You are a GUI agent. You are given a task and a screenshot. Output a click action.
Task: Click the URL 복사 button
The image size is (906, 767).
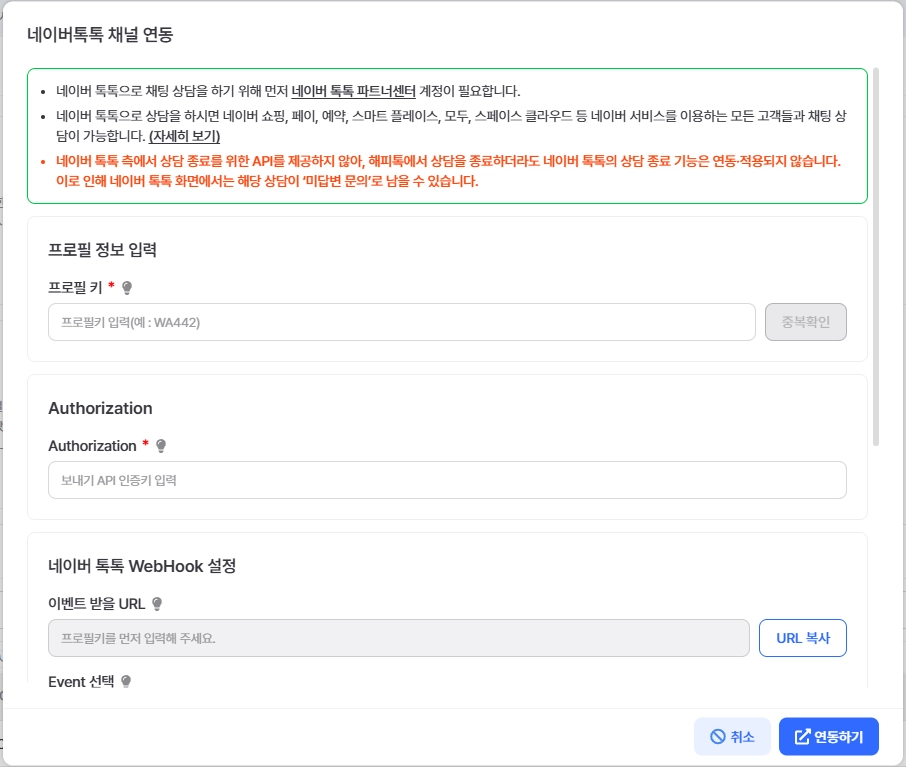click(x=802, y=638)
